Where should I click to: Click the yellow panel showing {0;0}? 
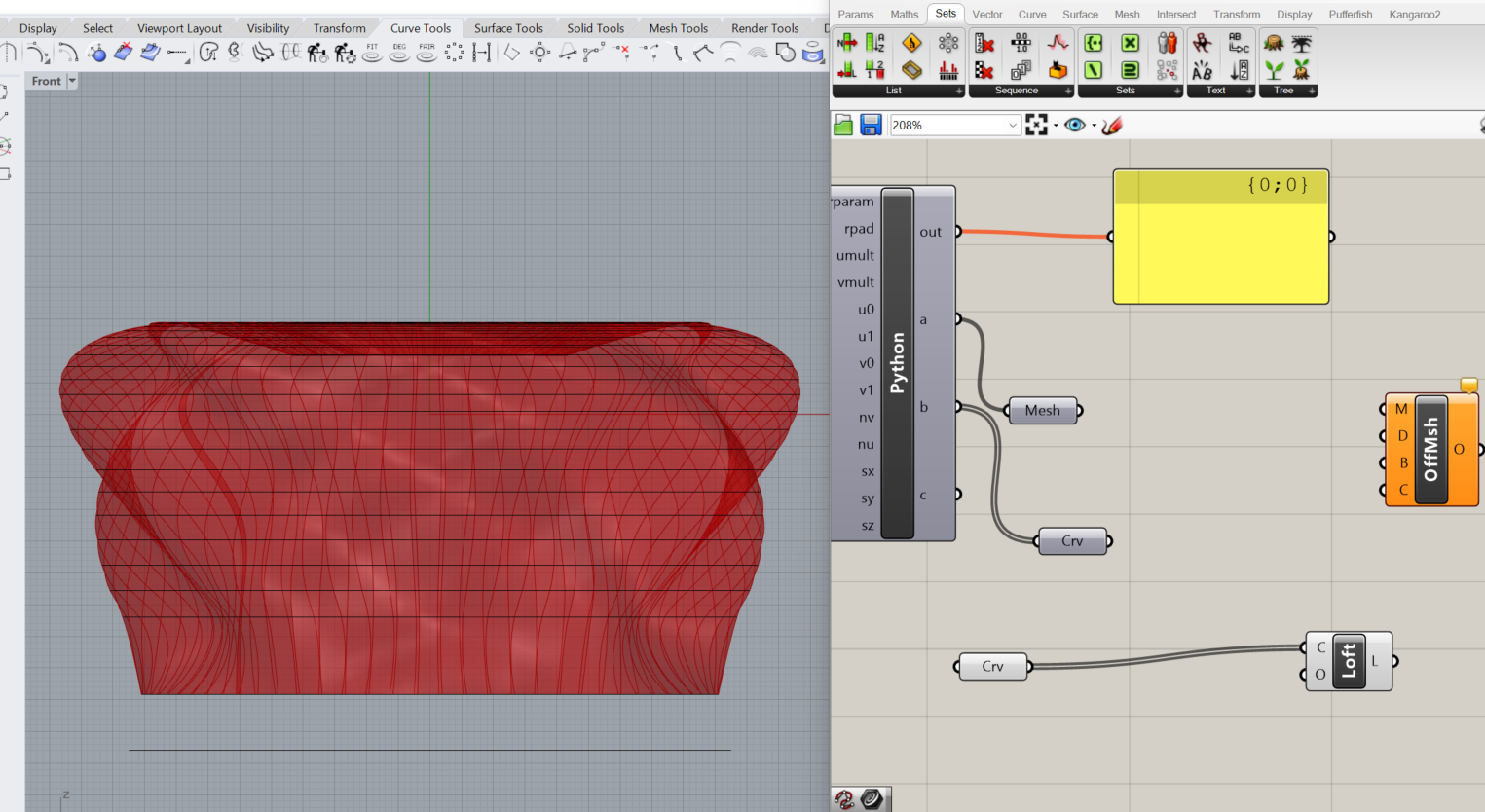(x=1221, y=237)
